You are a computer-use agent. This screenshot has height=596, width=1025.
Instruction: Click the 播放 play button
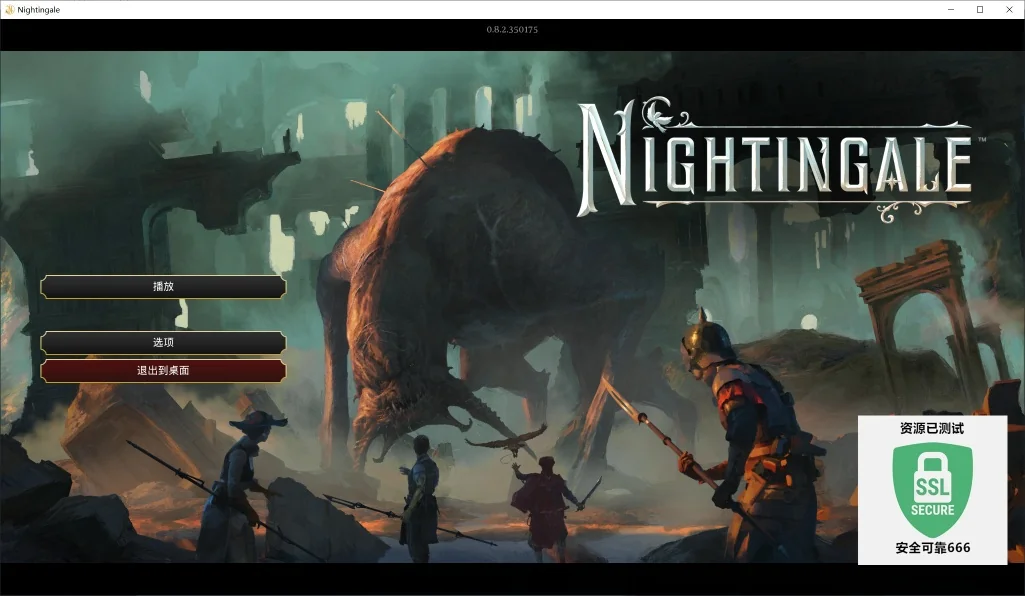163,287
